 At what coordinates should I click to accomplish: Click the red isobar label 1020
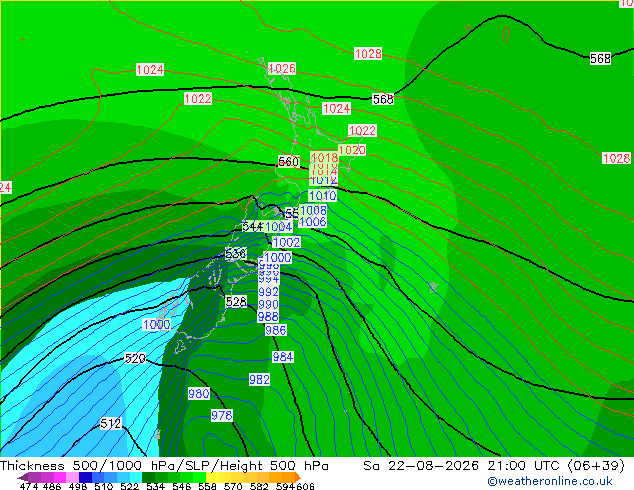point(352,150)
